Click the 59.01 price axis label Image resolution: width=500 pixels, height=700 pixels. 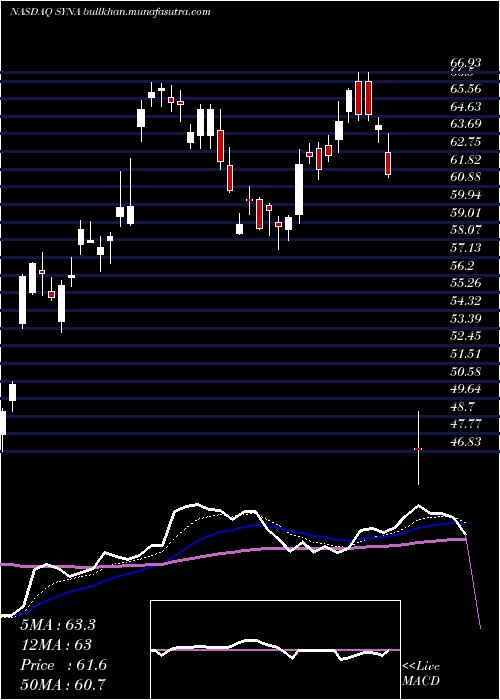[466, 212]
